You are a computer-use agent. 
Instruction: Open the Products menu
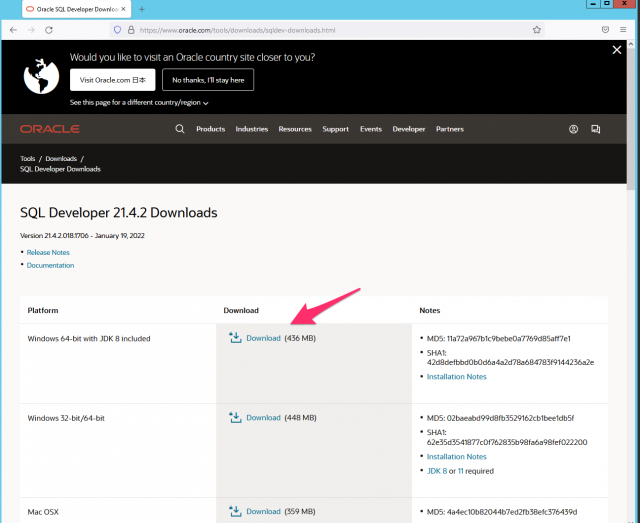(211, 129)
